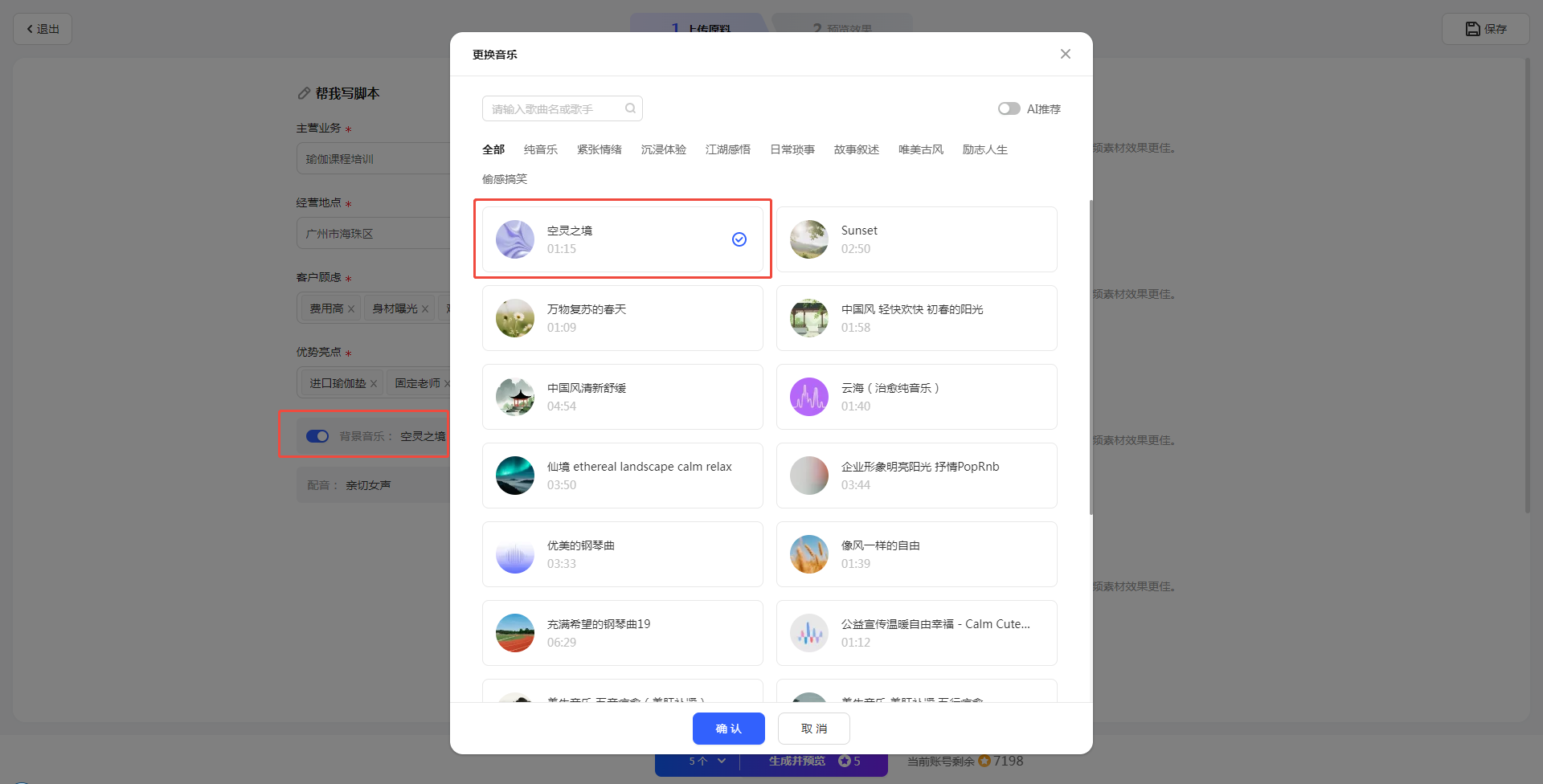Image resolution: width=1543 pixels, height=784 pixels.
Task: Click the aurora cover of 仙境 ethereal landscape
Action: 515,476
